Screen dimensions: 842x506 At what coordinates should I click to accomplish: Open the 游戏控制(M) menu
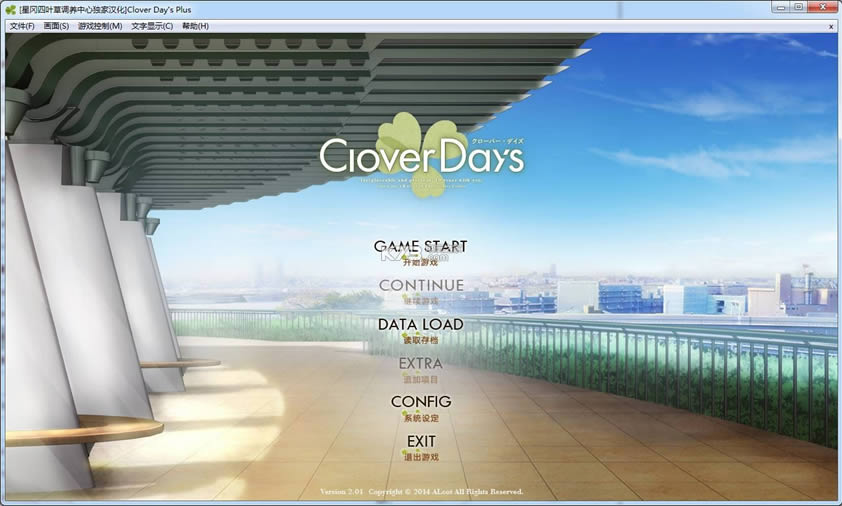[x=100, y=26]
